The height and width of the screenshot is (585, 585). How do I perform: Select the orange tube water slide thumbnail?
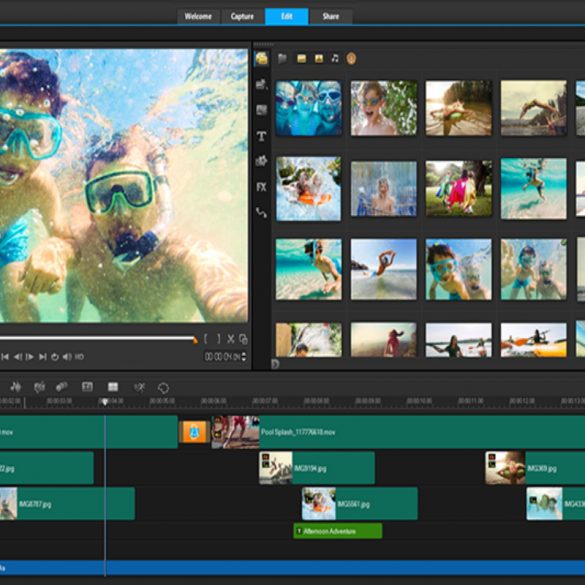[308, 188]
